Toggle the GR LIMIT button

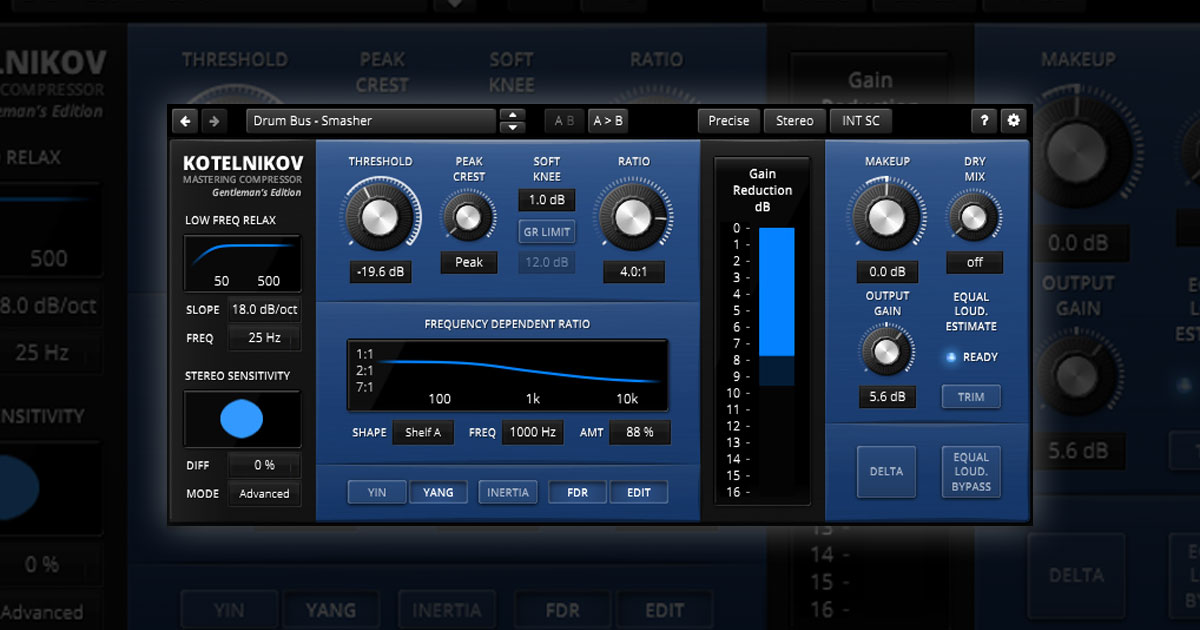546,232
